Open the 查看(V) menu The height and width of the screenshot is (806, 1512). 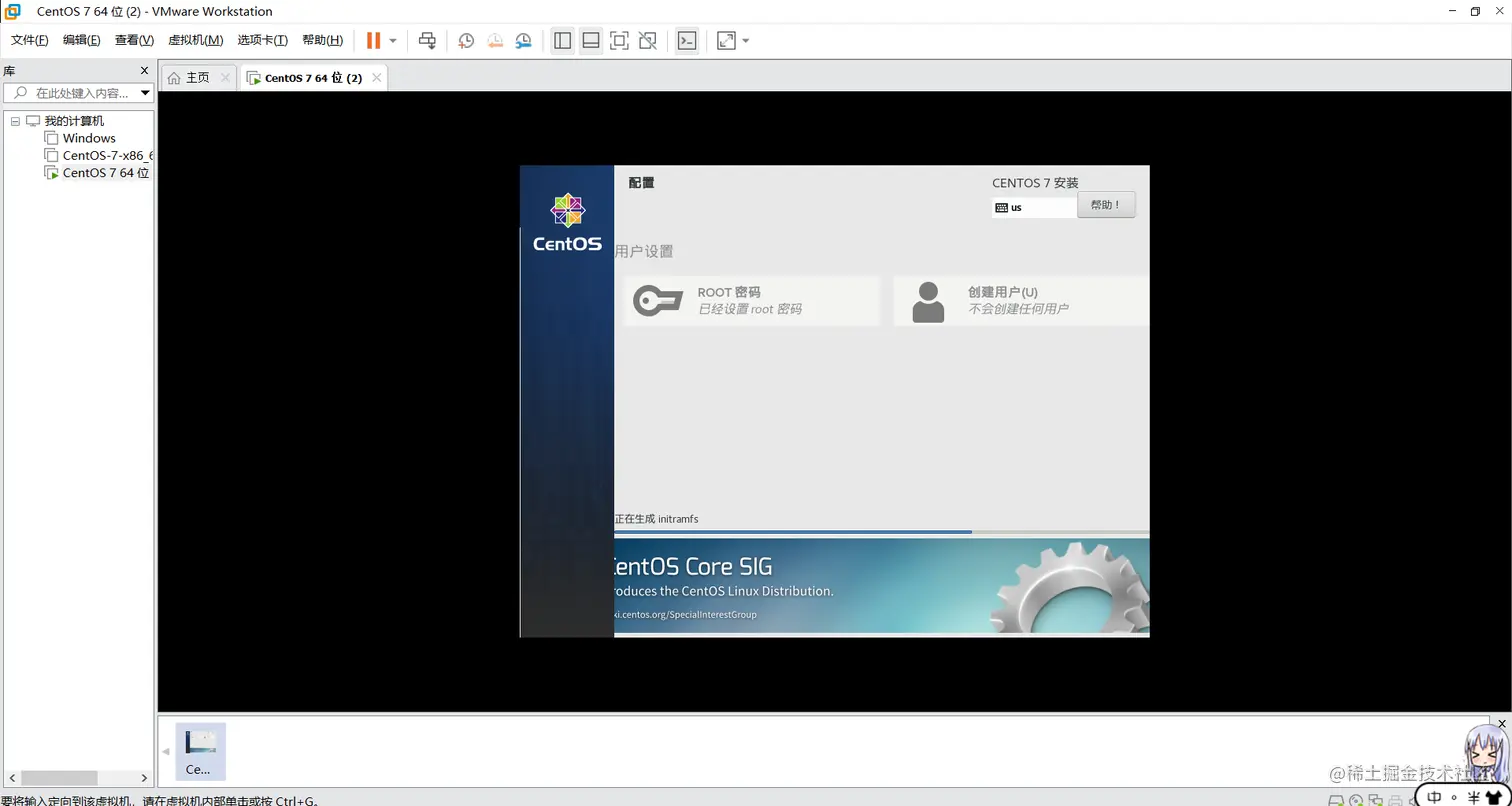tap(134, 40)
